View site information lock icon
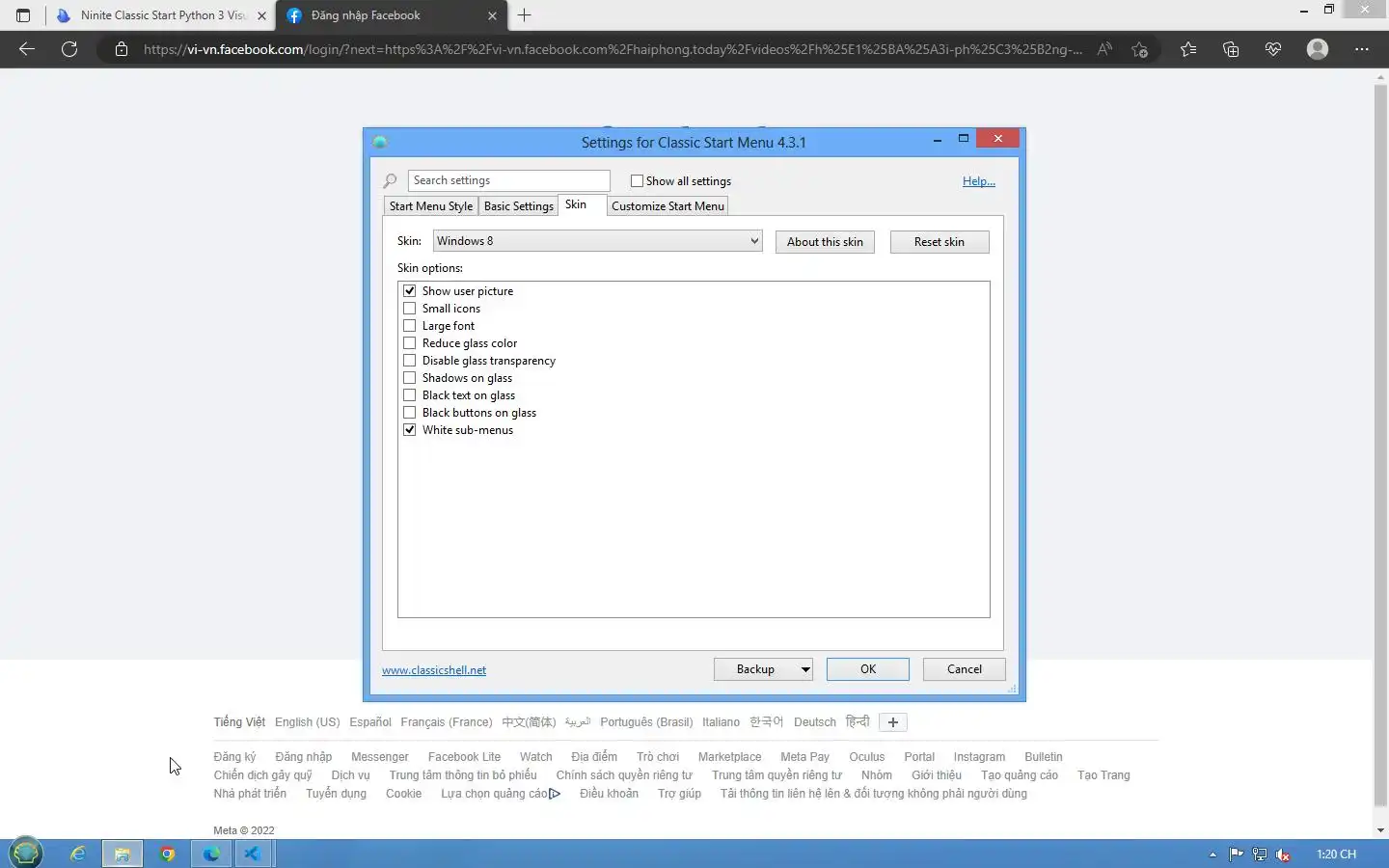This screenshot has height=868, width=1389. (122, 49)
